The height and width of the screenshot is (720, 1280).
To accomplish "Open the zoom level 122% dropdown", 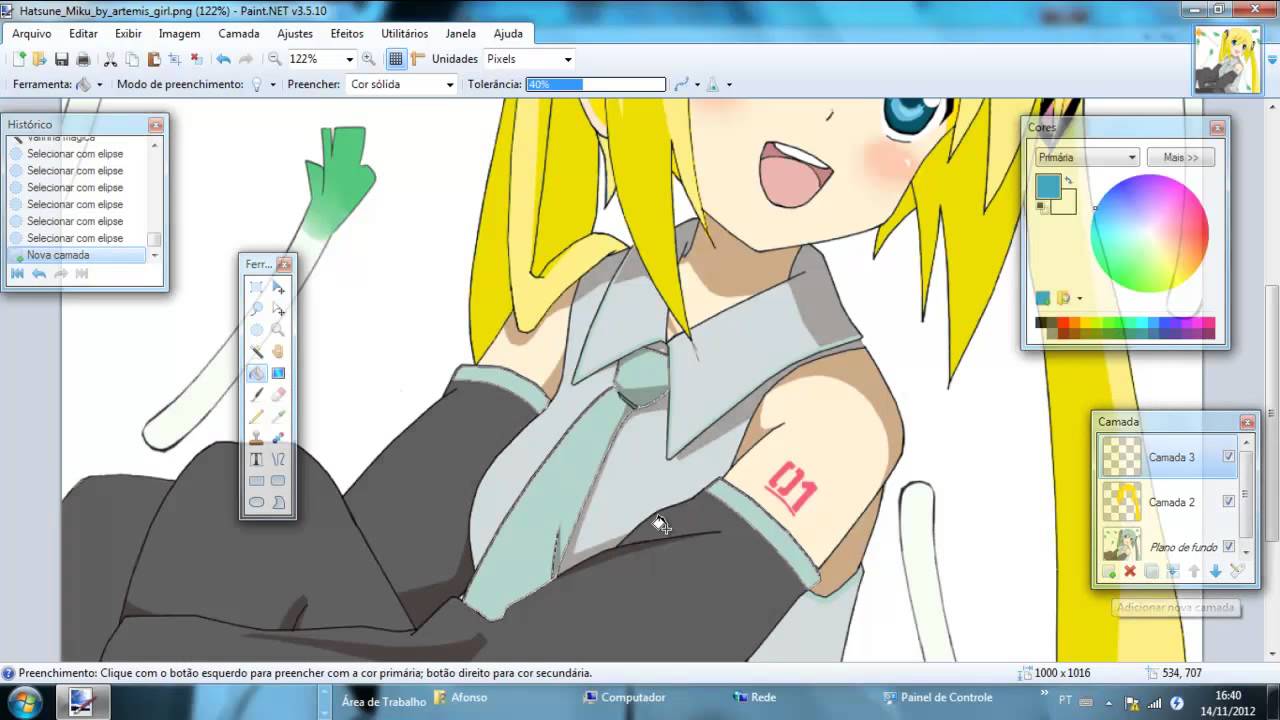I will (x=349, y=59).
